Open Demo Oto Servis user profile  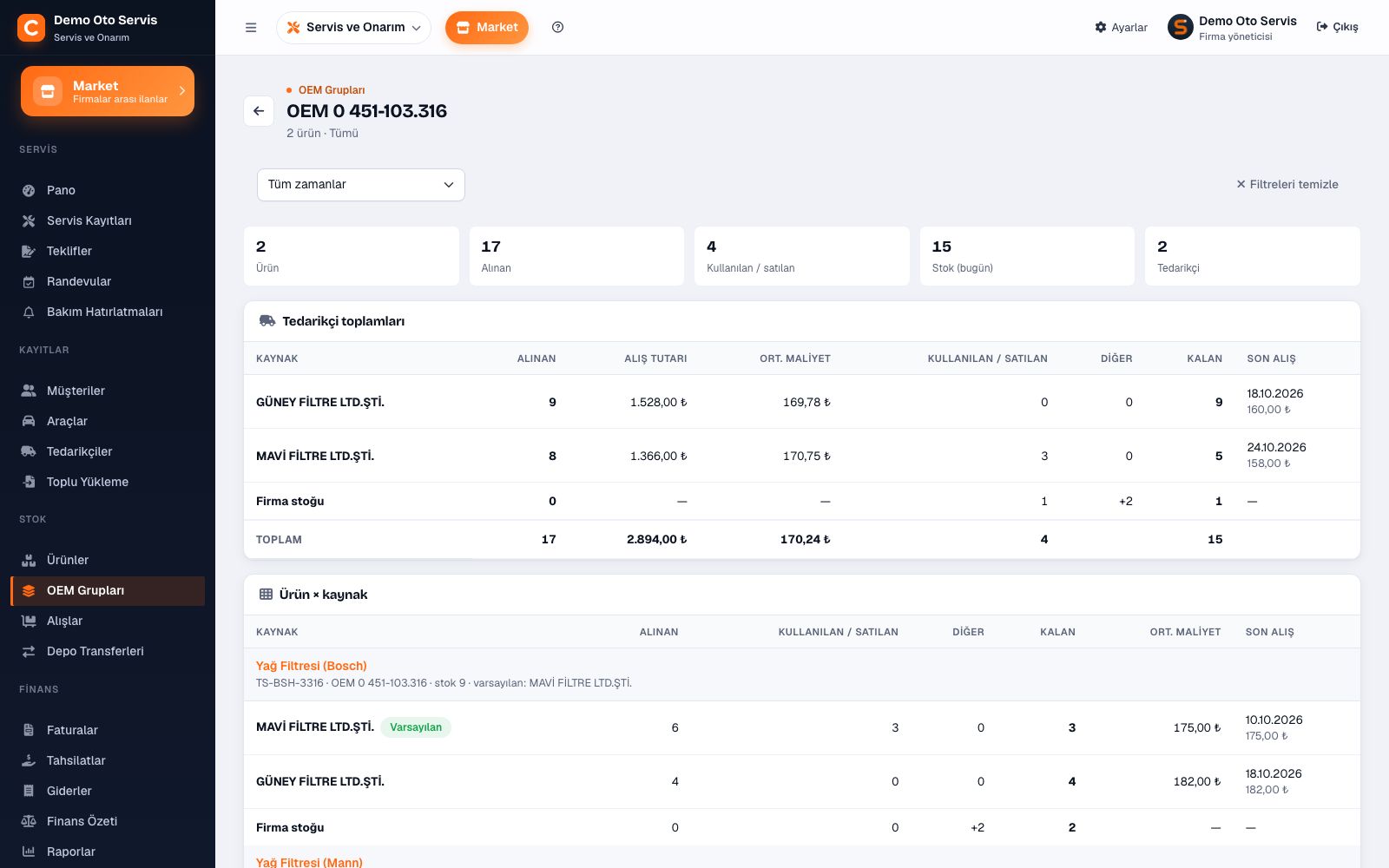pyautogui.click(x=1232, y=28)
